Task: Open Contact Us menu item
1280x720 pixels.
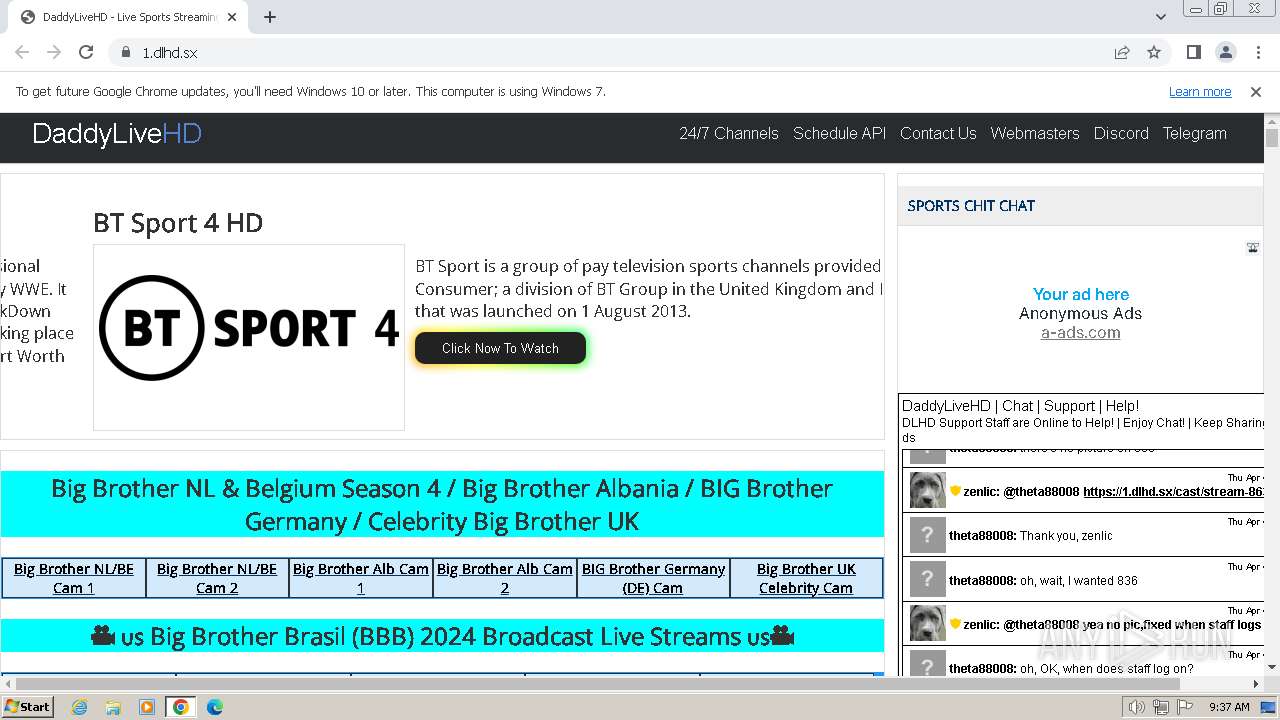Action: [938, 133]
